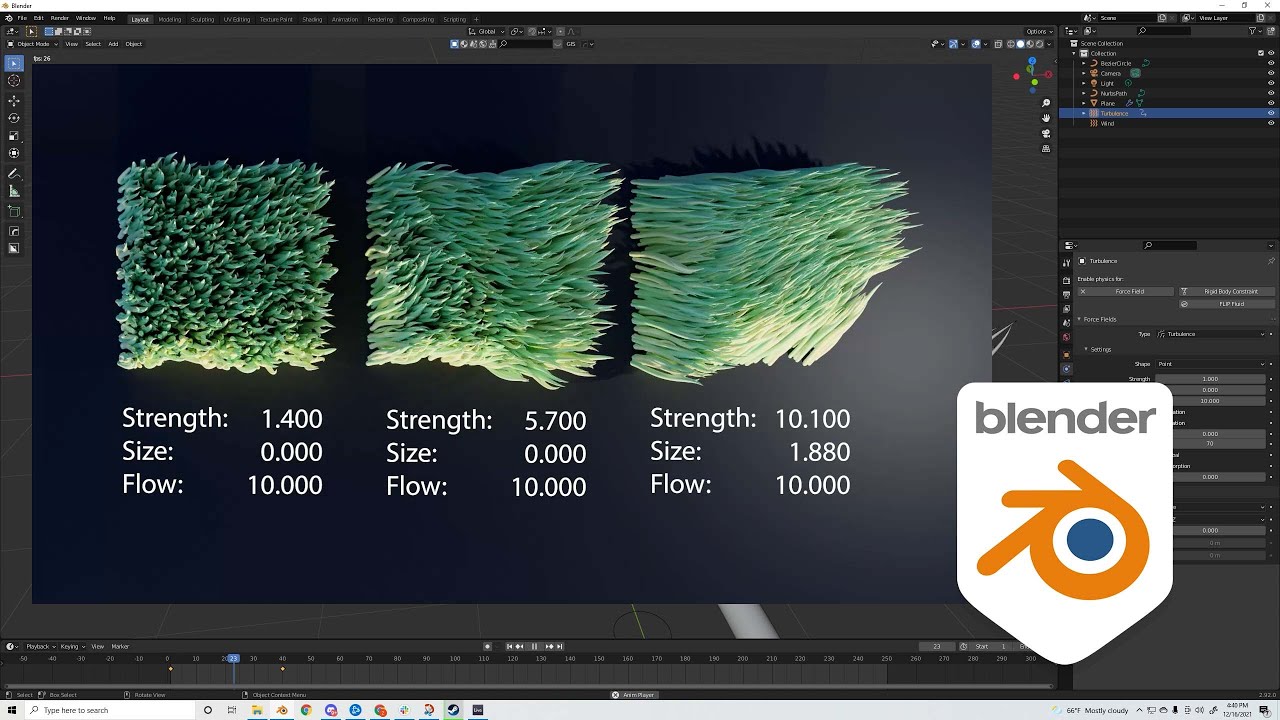The width and height of the screenshot is (1280, 720).
Task: Pause the animation playback
Action: tap(534, 646)
